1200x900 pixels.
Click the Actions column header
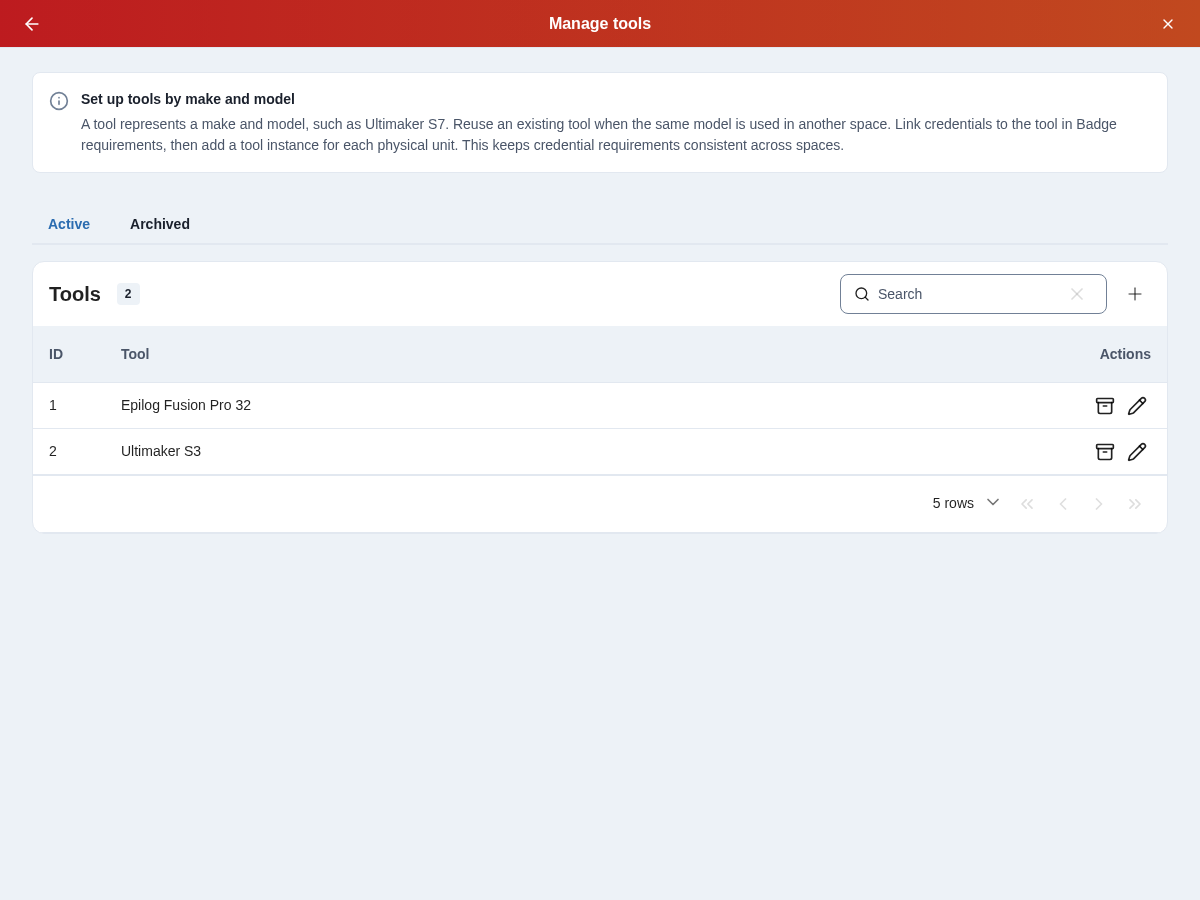point(1125,354)
